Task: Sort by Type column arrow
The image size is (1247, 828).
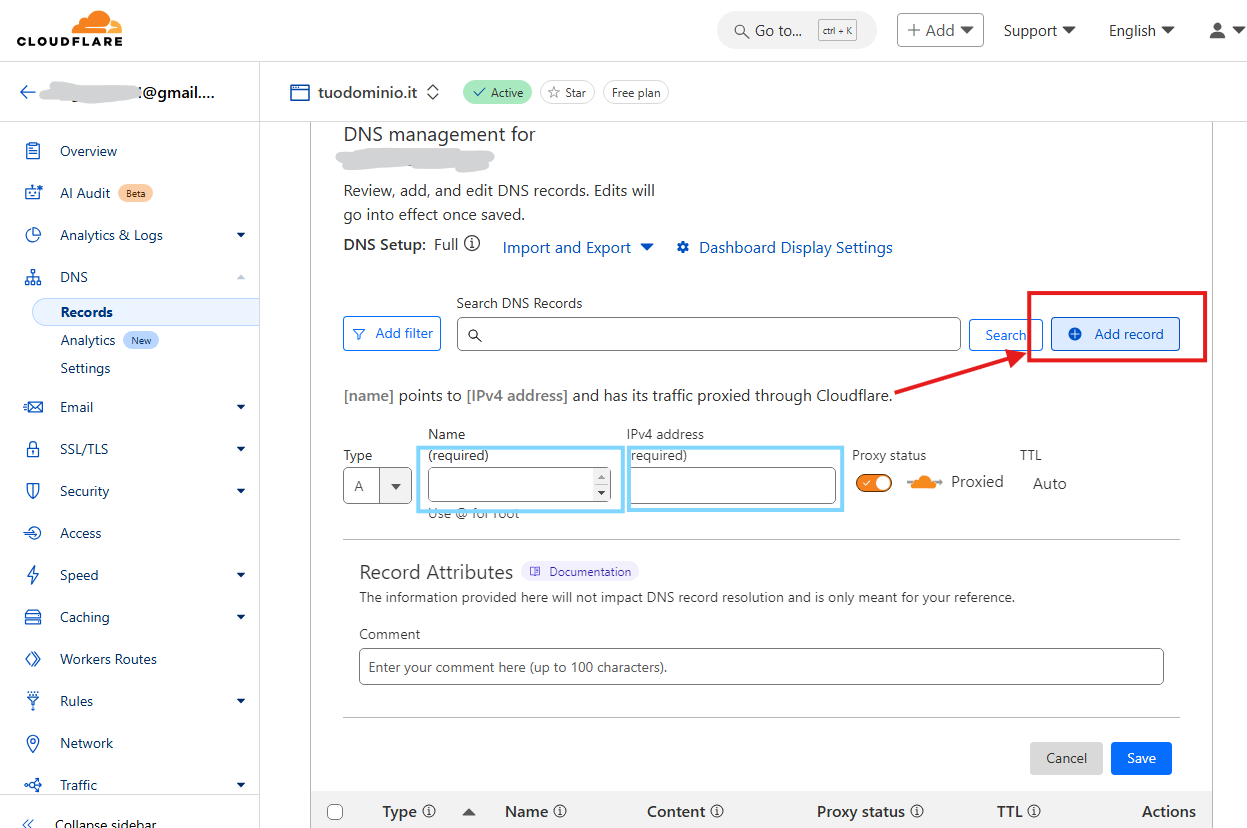Action: [x=469, y=812]
